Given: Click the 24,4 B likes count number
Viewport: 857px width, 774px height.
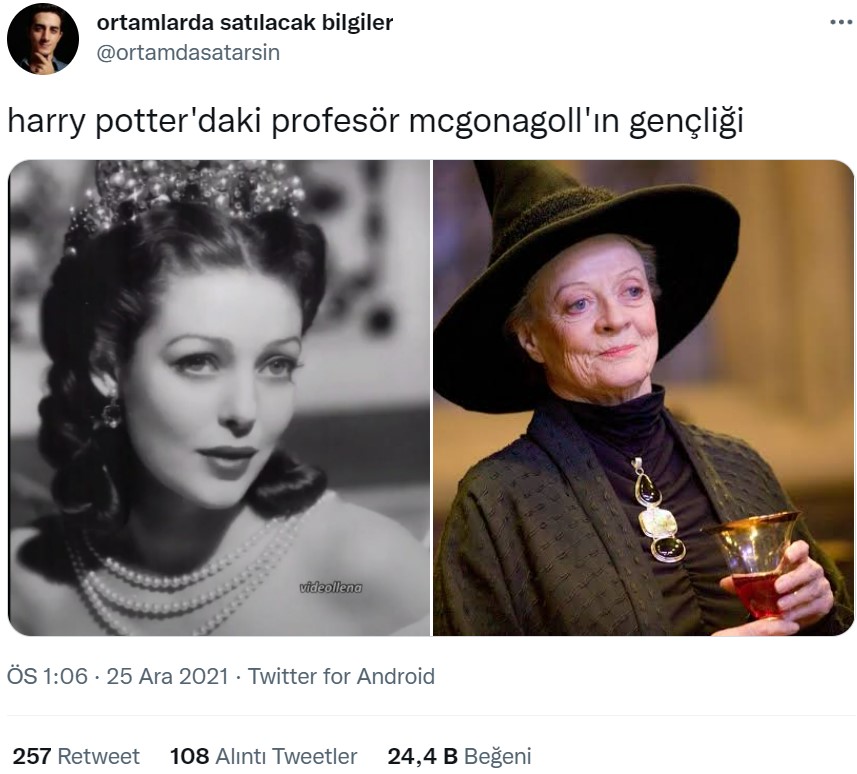Looking at the screenshot, I should [x=422, y=757].
